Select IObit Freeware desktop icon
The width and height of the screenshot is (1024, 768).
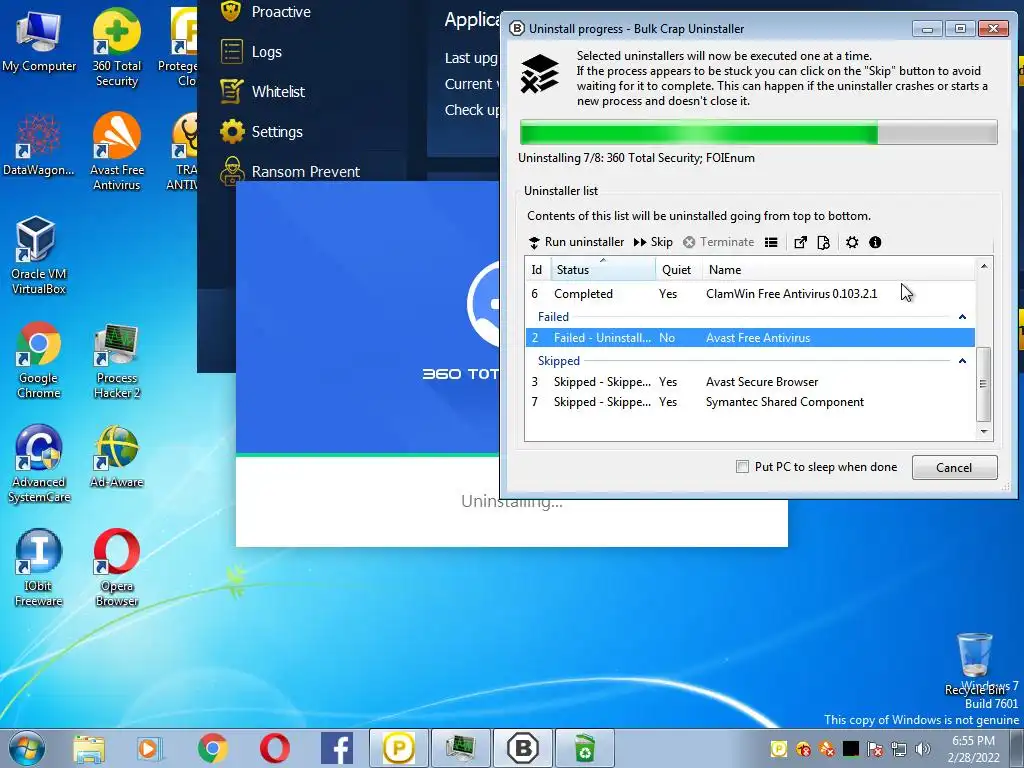point(39,567)
